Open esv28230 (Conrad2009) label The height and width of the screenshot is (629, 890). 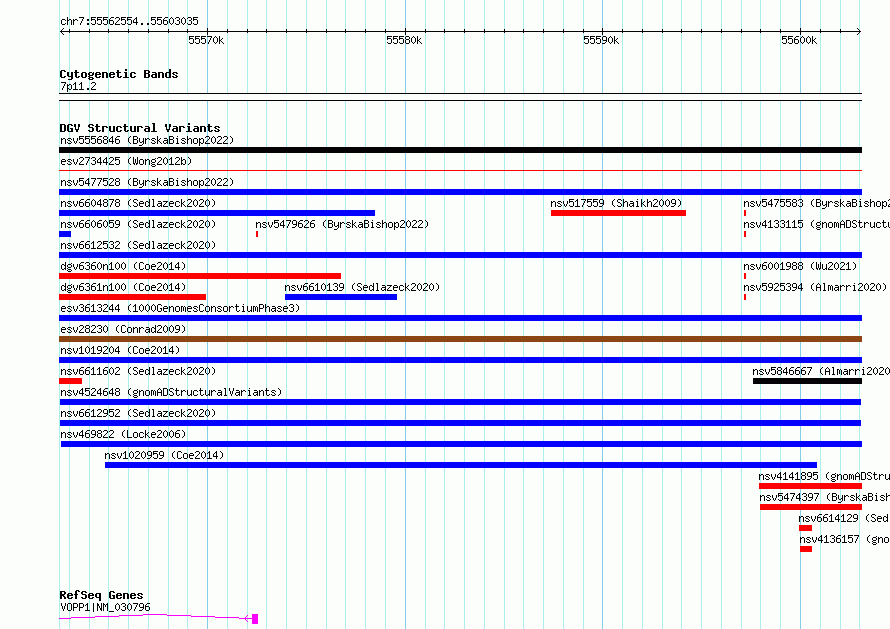coord(123,329)
